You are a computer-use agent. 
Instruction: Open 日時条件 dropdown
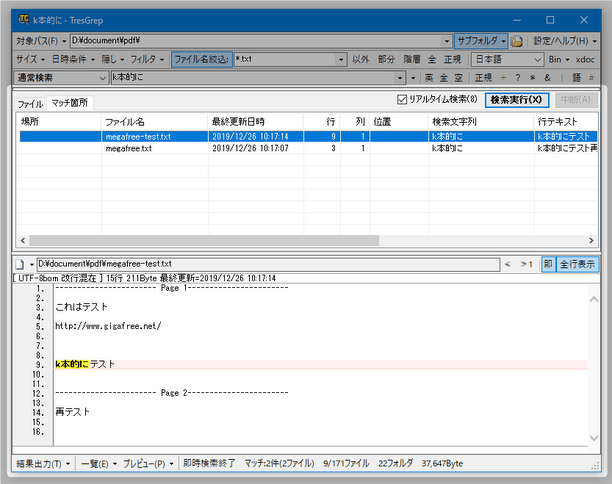coord(73,59)
